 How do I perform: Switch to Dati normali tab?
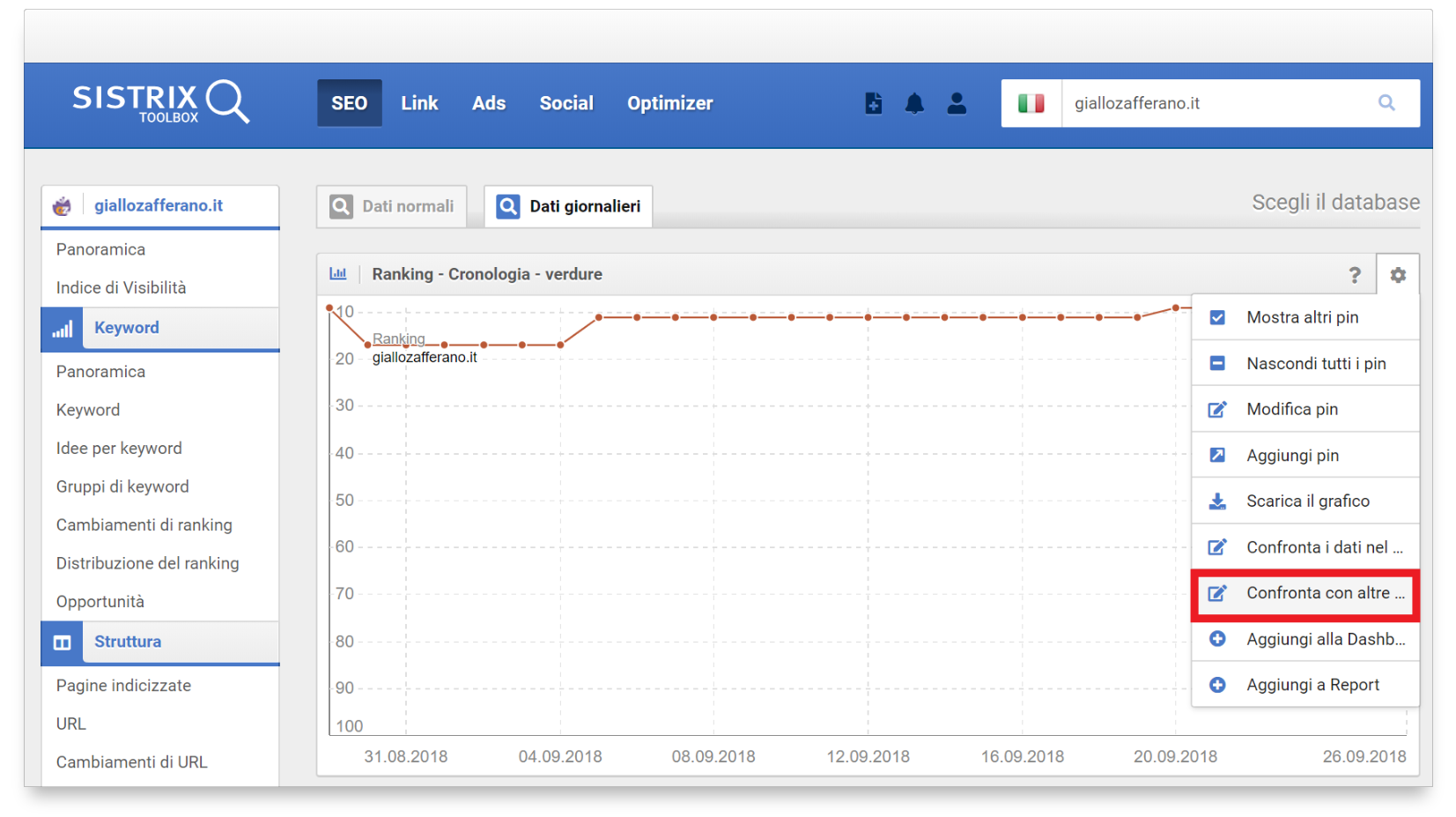(x=392, y=206)
